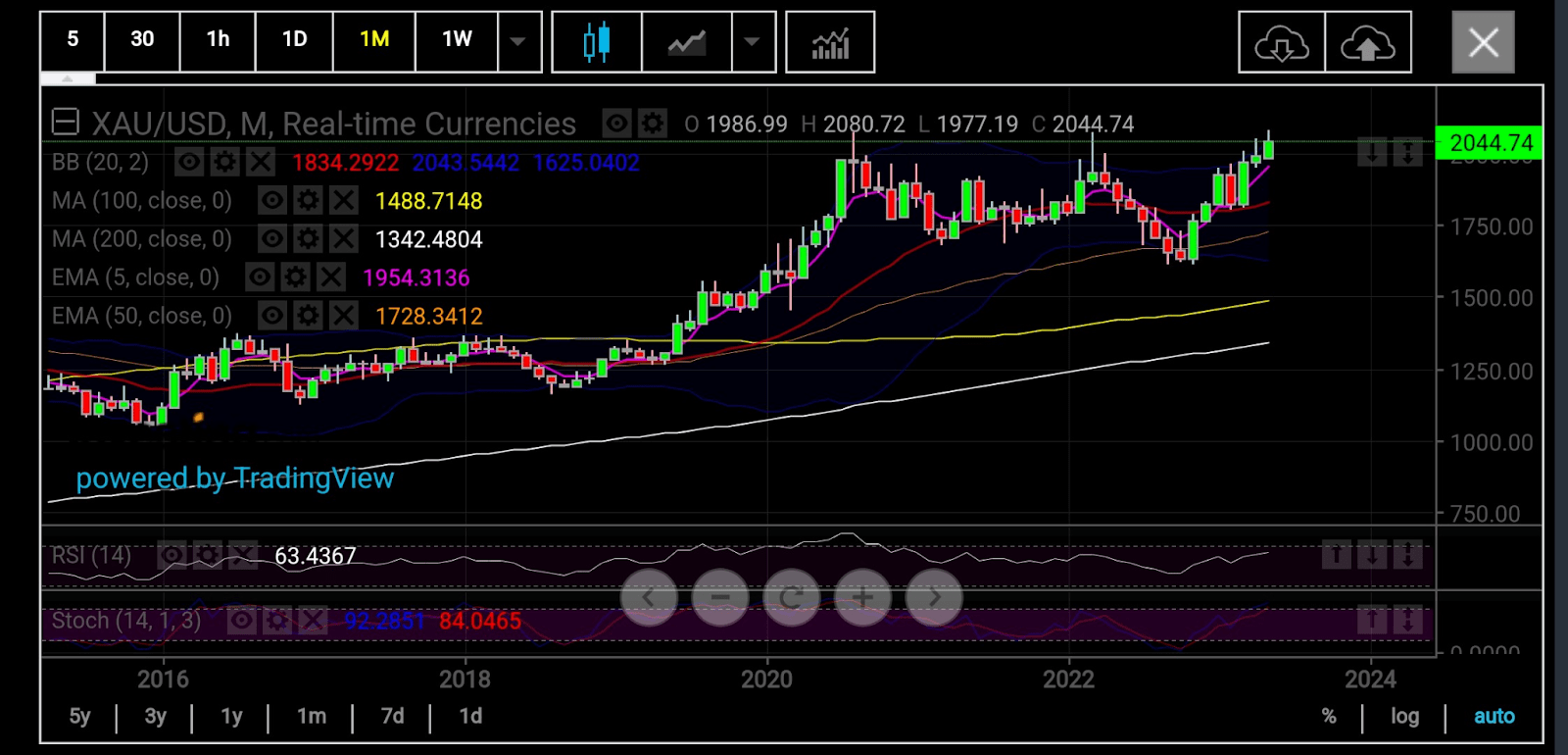This screenshot has width=1568, height=755.
Task: Hide the MA (200, close, 0) indicator
Action: [x=272, y=239]
